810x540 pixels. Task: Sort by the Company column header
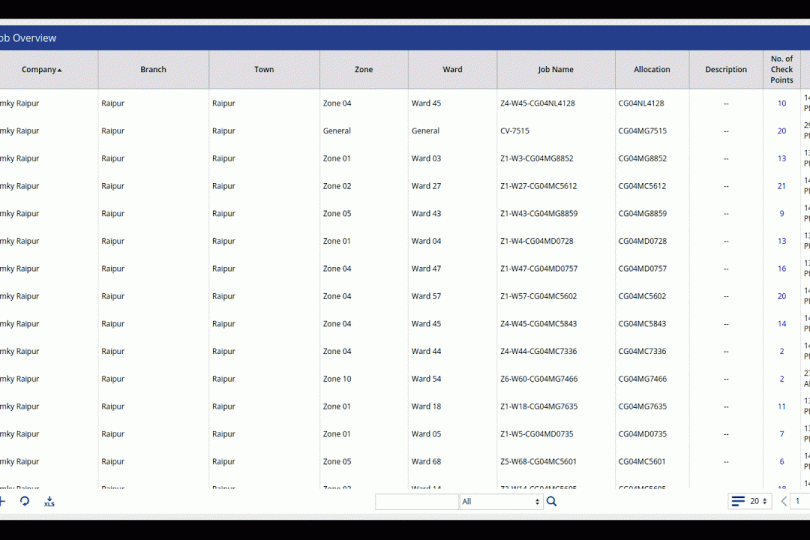41,70
